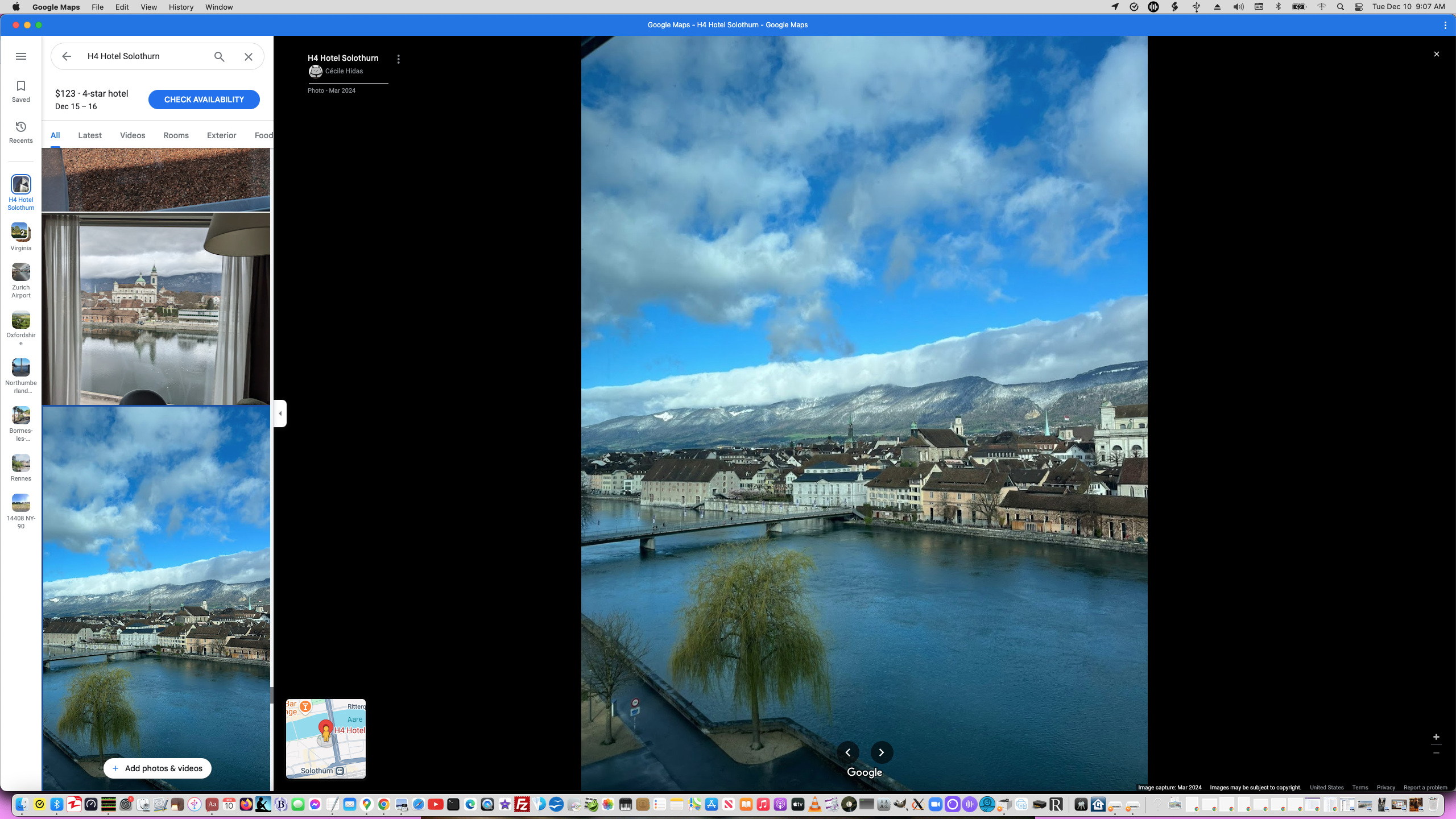Select the Zurich Airport sidebar shortcut
Image resolution: width=1456 pixels, height=819 pixels.
click(20, 279)
